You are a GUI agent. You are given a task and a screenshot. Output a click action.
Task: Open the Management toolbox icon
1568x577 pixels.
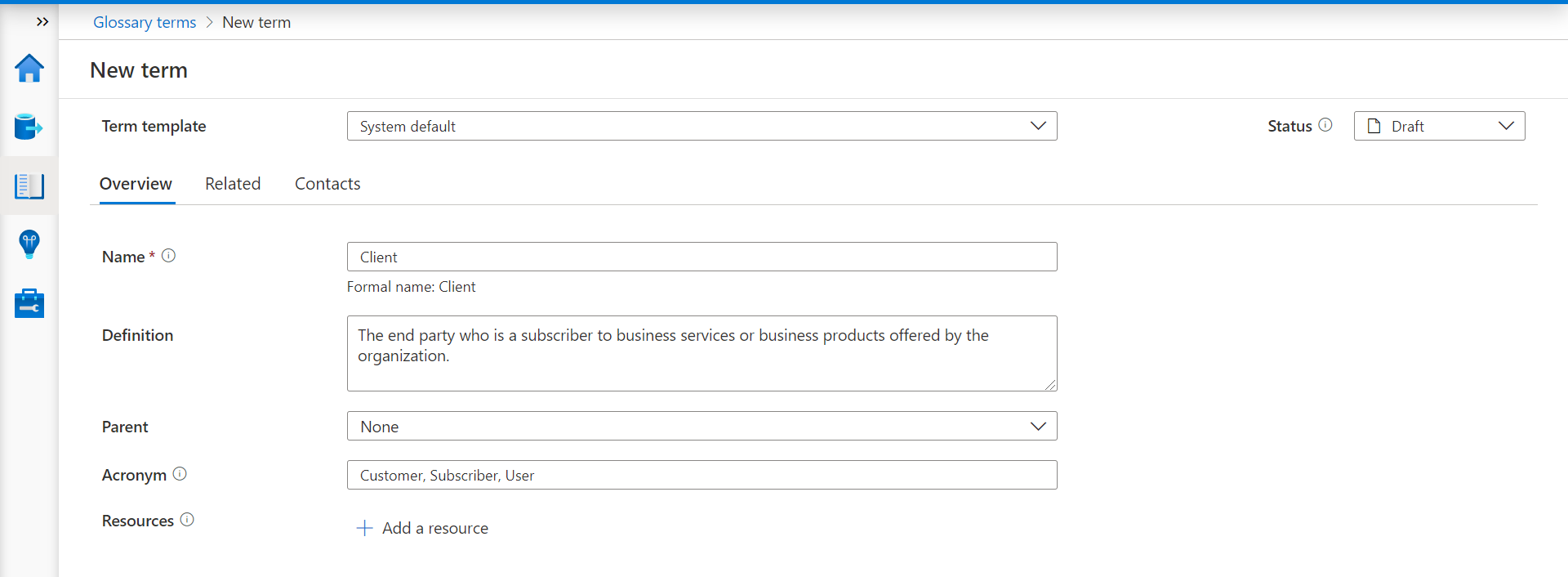[29, 303]
